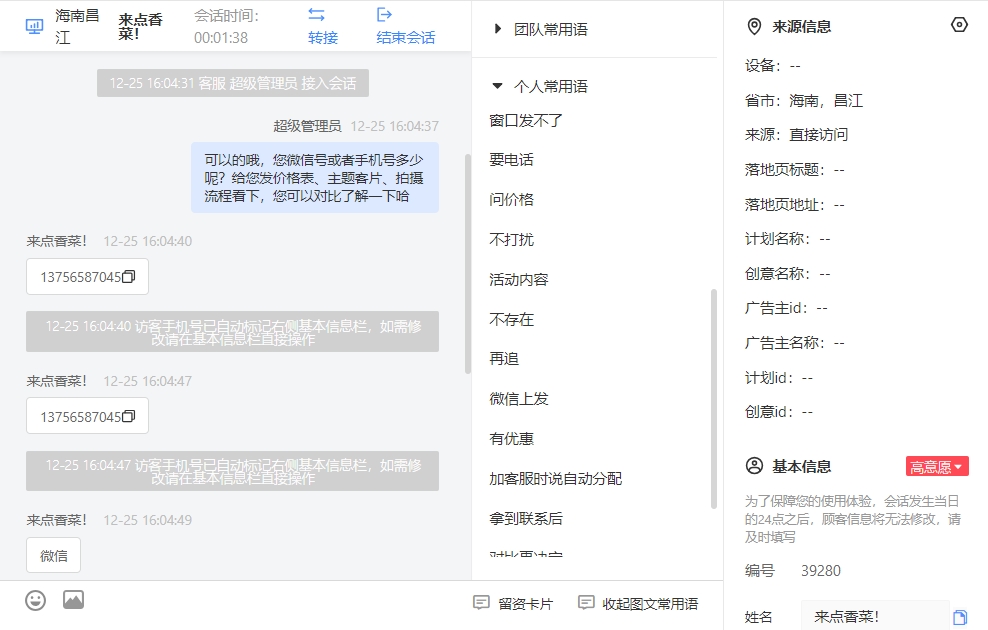Click the 计划名称 row

pos(788,239)
